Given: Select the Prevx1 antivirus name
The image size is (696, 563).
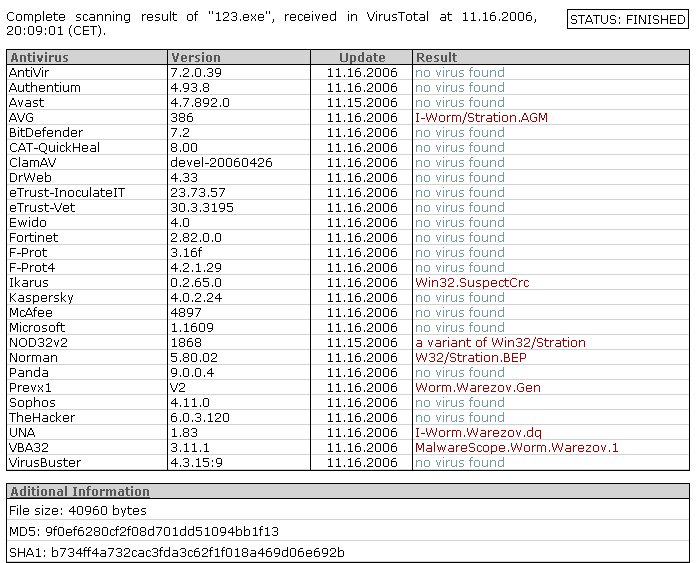Looking at the screenshot, I should point(30,388).
